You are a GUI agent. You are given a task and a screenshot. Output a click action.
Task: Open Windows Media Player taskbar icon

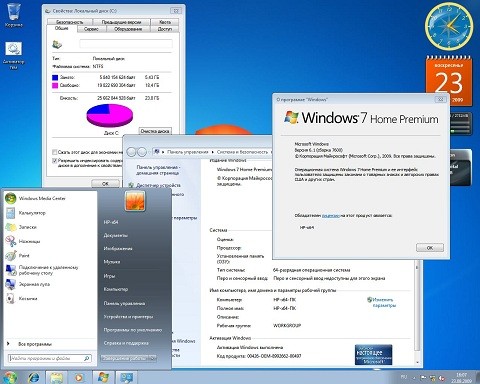79,378
